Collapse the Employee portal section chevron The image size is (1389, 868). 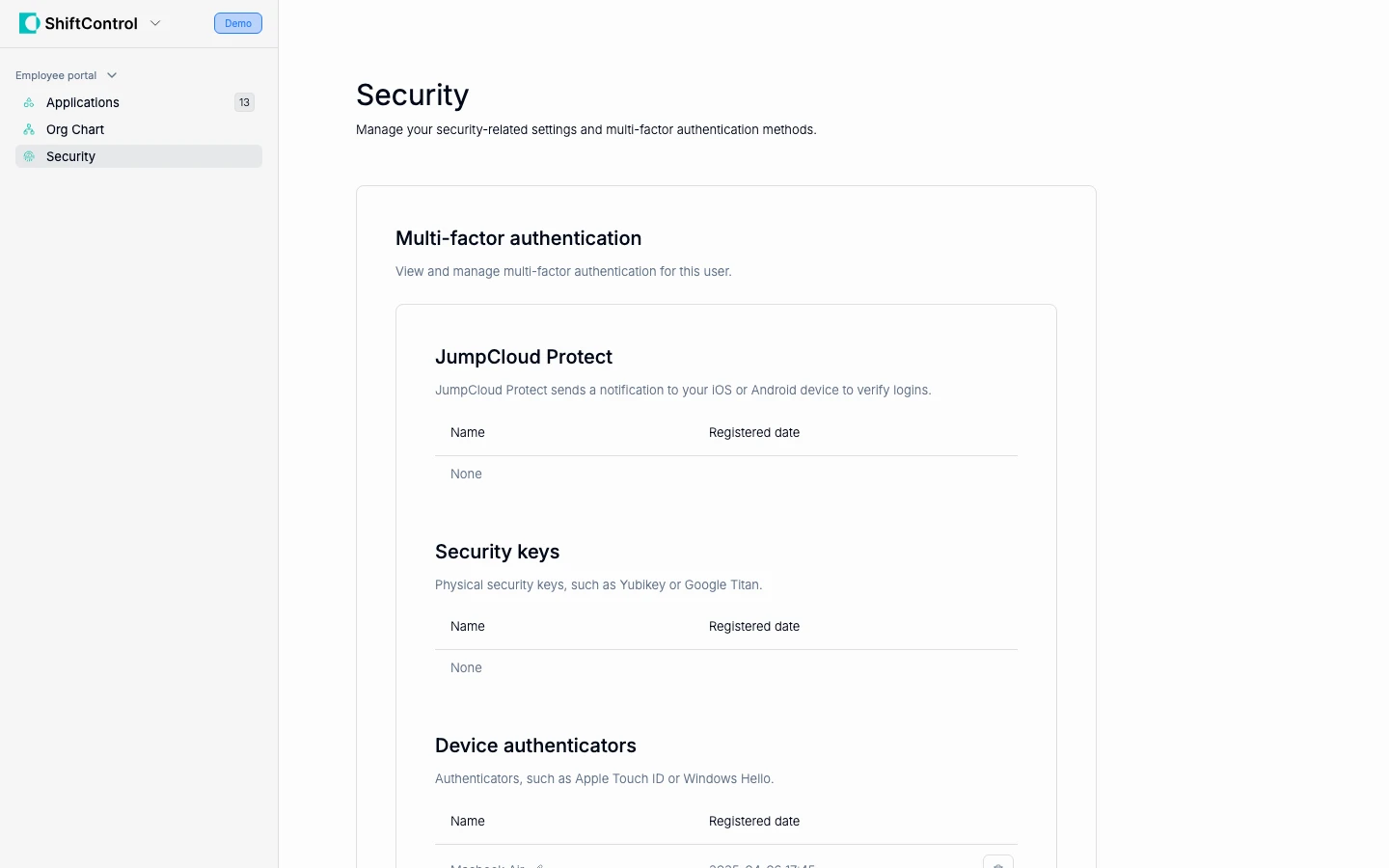point(112,75)
